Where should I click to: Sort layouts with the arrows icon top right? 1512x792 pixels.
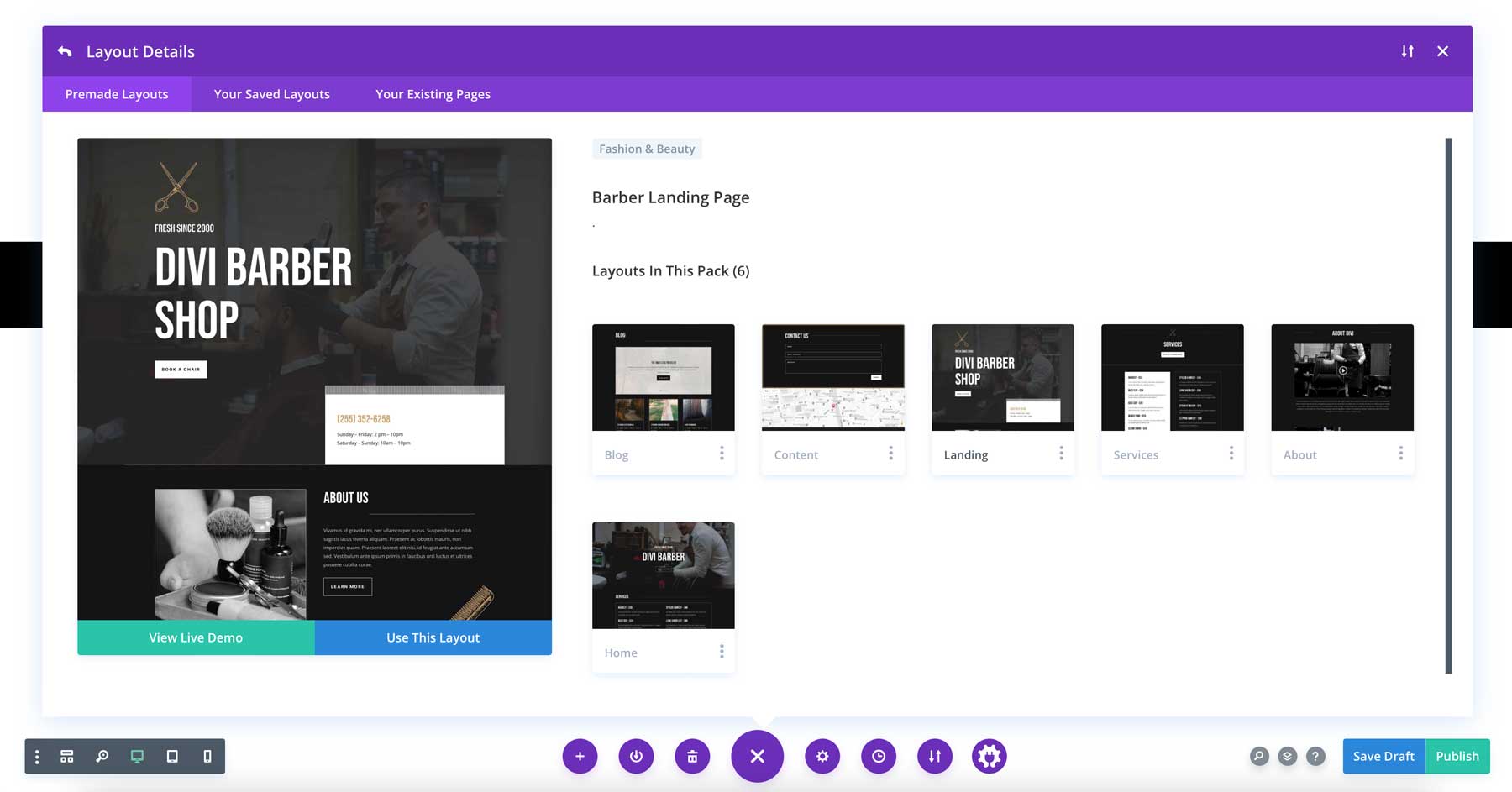coord(1407,51)
